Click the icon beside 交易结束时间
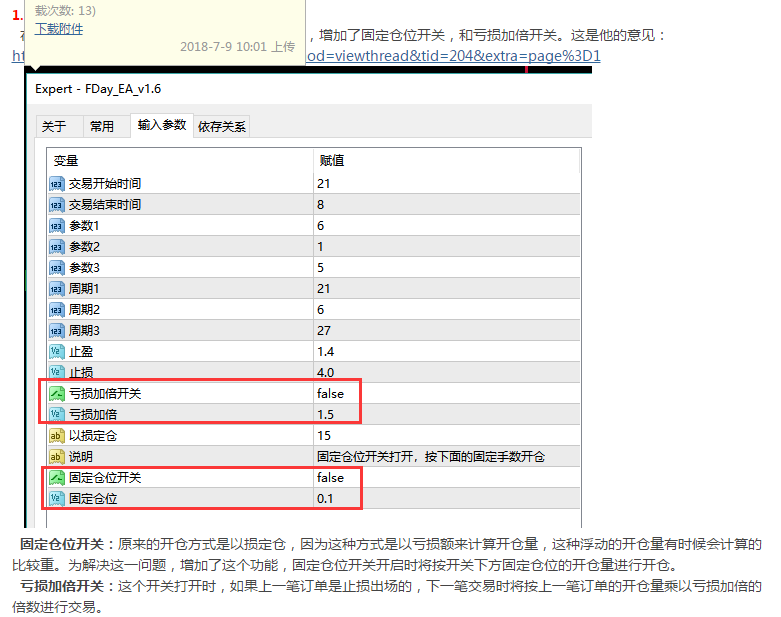 tap(57, 205)
